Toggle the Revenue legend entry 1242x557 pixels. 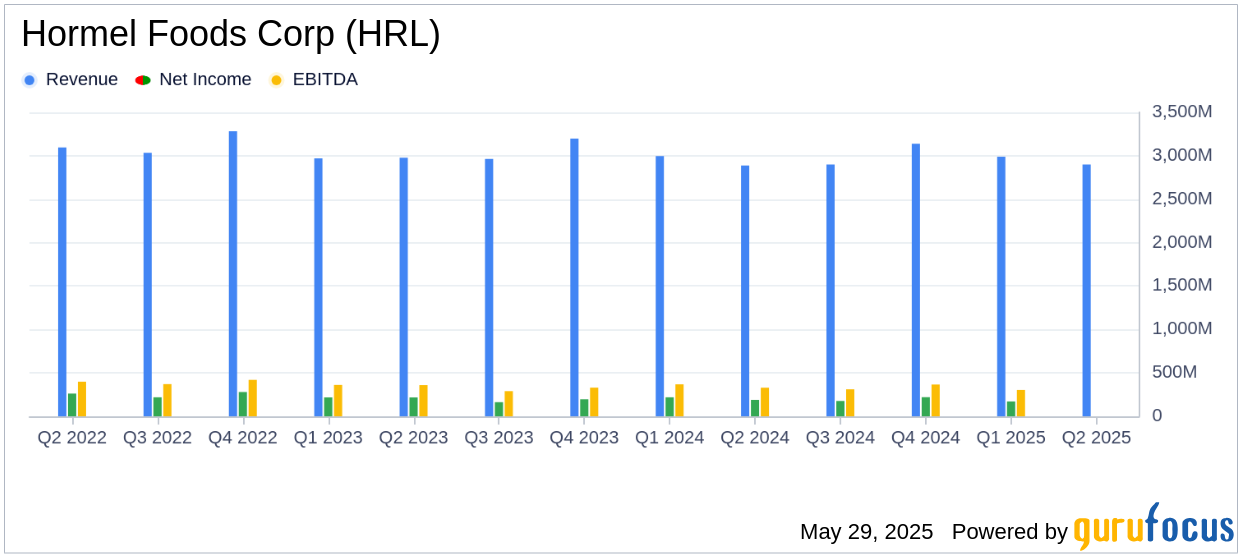(x=70, y=80)
